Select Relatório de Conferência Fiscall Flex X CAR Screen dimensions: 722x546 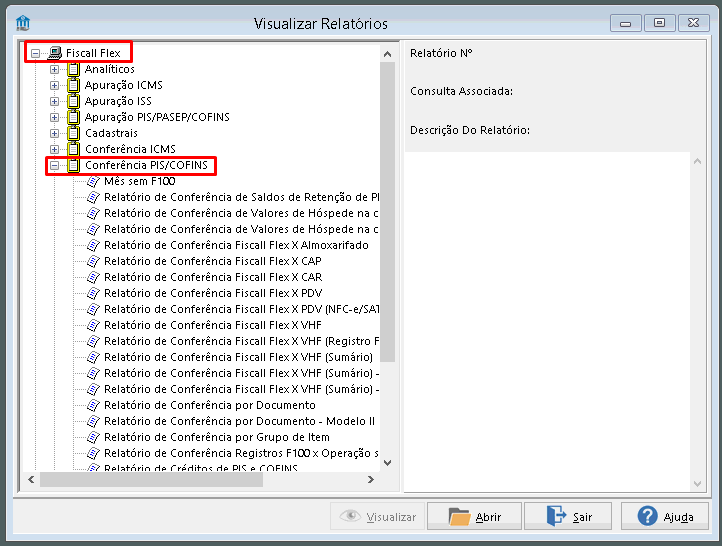[x=213, y=277]
